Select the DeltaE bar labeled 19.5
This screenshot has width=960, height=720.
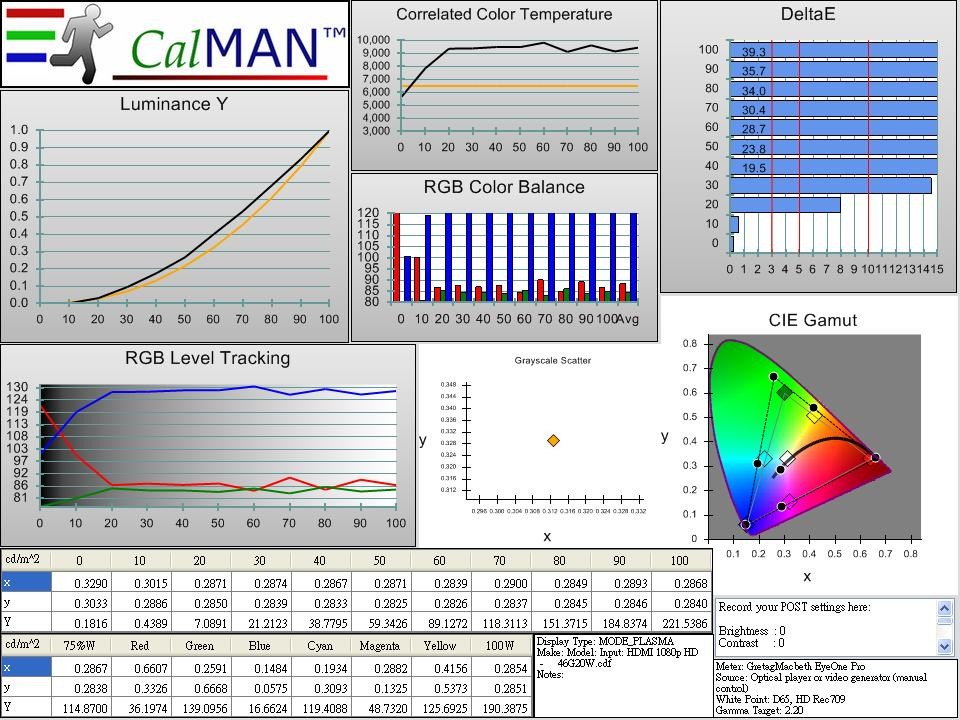[x=835, y=167]
